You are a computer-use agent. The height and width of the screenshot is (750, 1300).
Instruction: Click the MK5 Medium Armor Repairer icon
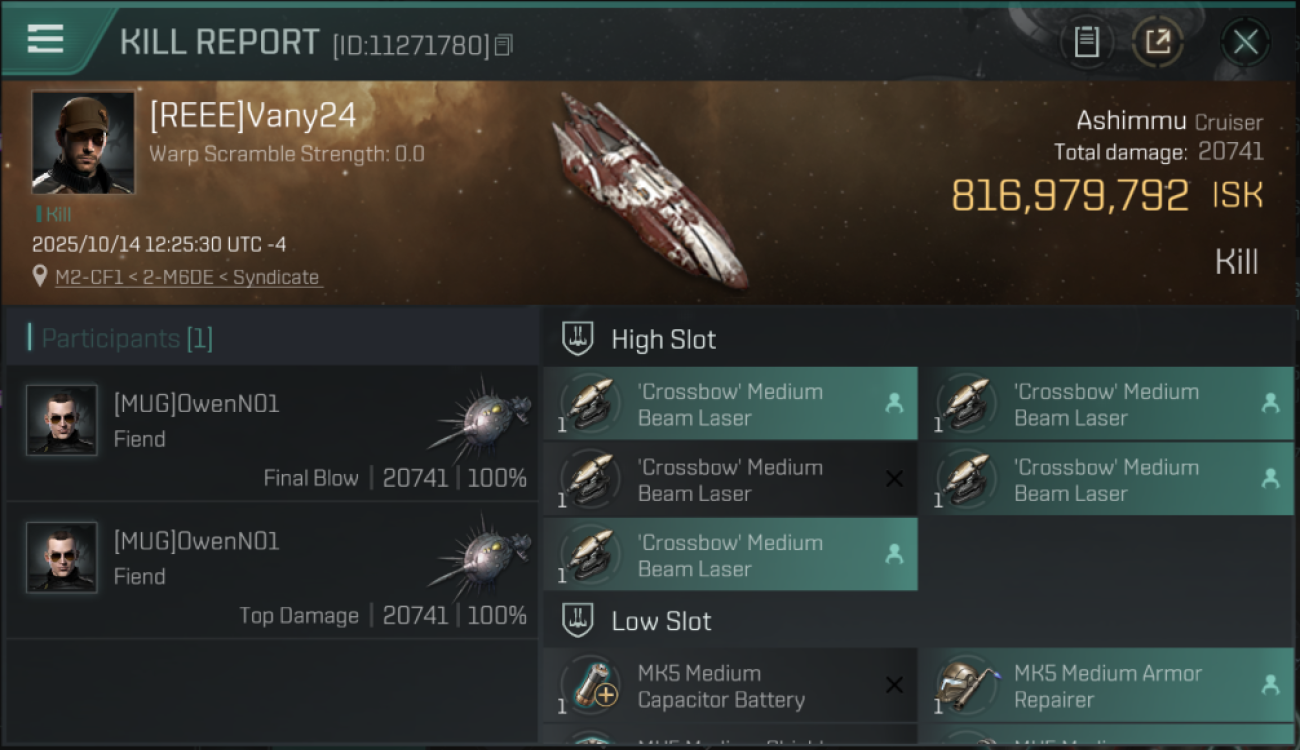coord(967,686)
